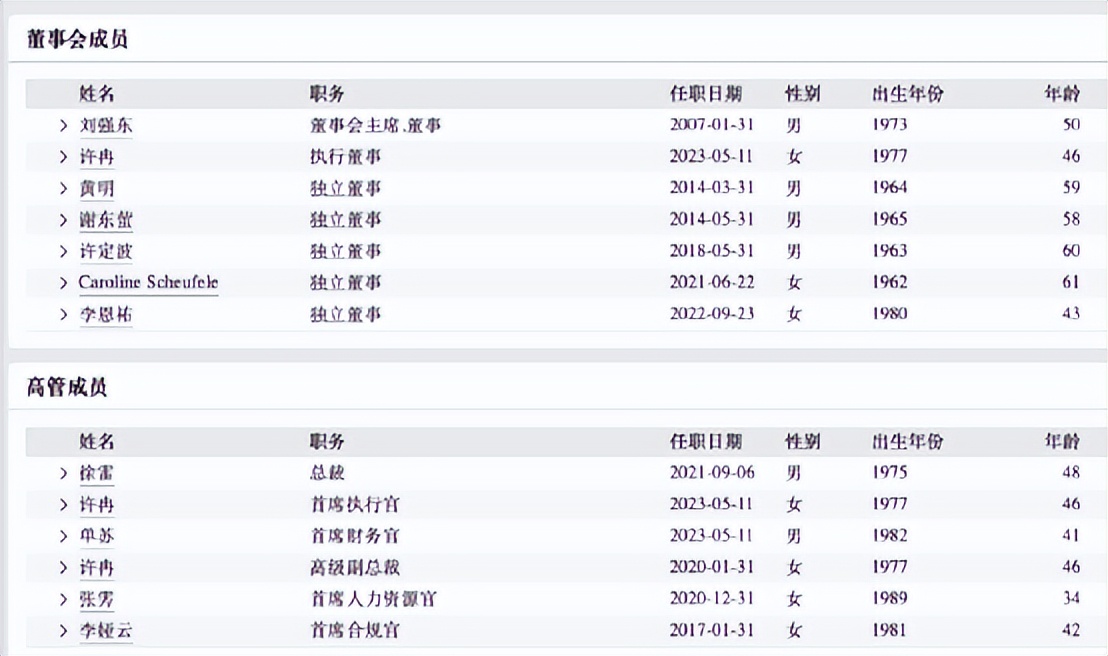The height and width of the screenshot is (656, 1108).
Task: Expand the Caroline Scheufele row chevron
Action: (64, 283)
